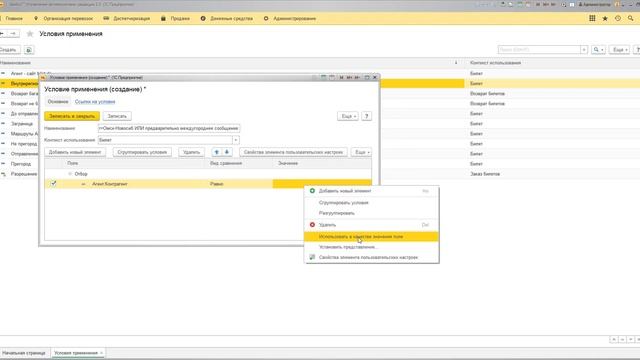Open the dialog's top Еще menu

(348, 116)
